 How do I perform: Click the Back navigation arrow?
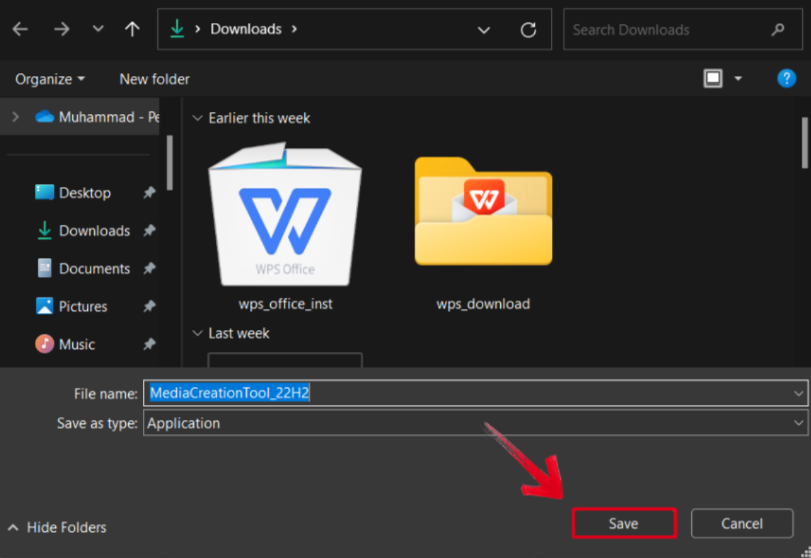click(20, 30)
